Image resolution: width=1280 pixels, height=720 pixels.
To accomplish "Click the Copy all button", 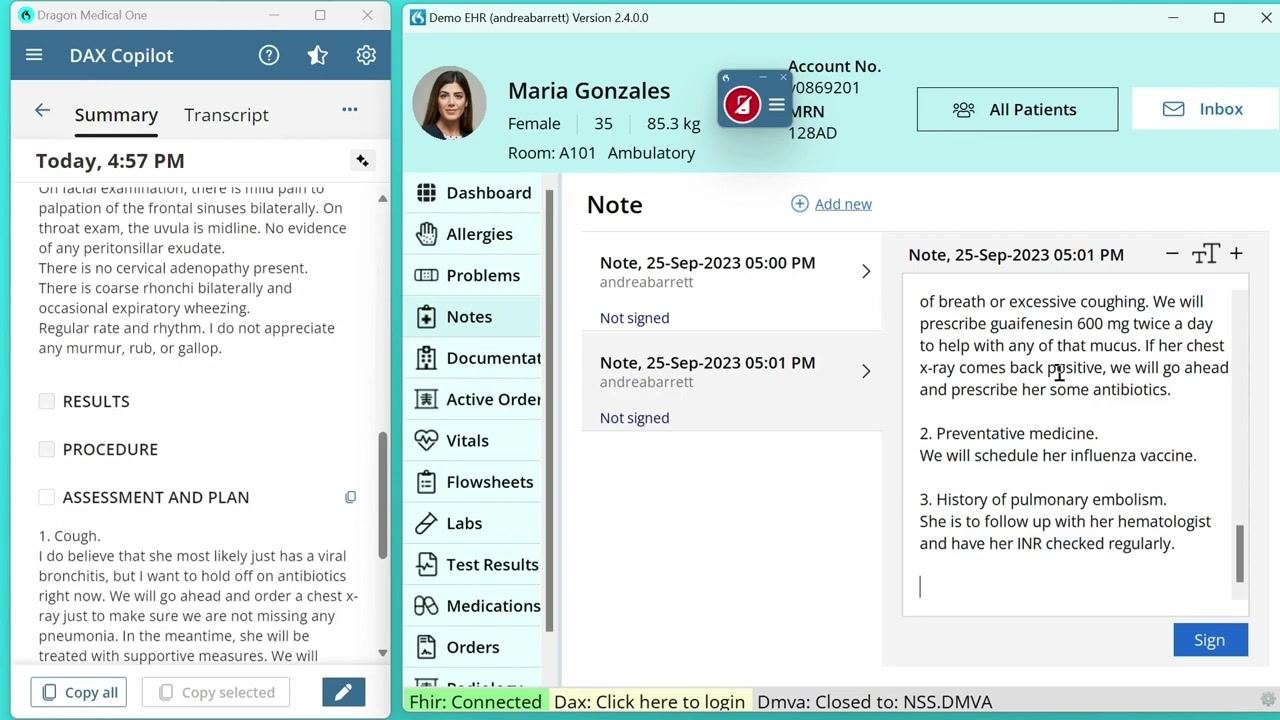I will coord(79,692).
